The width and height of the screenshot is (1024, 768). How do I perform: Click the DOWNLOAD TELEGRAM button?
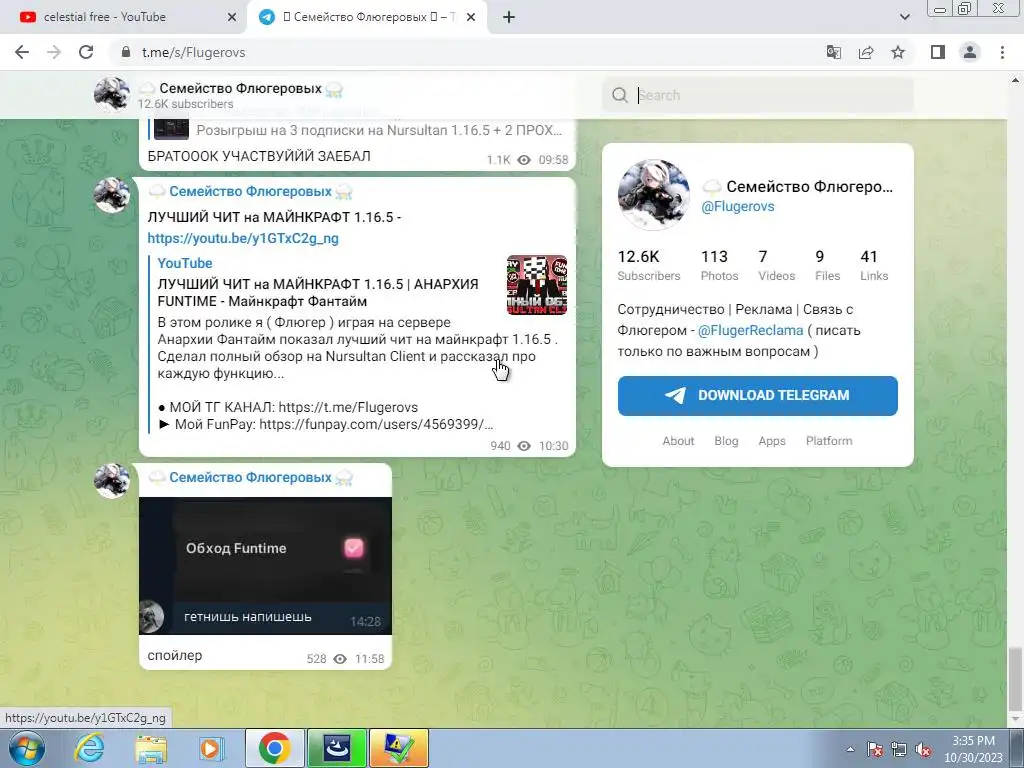(x=758, y=396)
